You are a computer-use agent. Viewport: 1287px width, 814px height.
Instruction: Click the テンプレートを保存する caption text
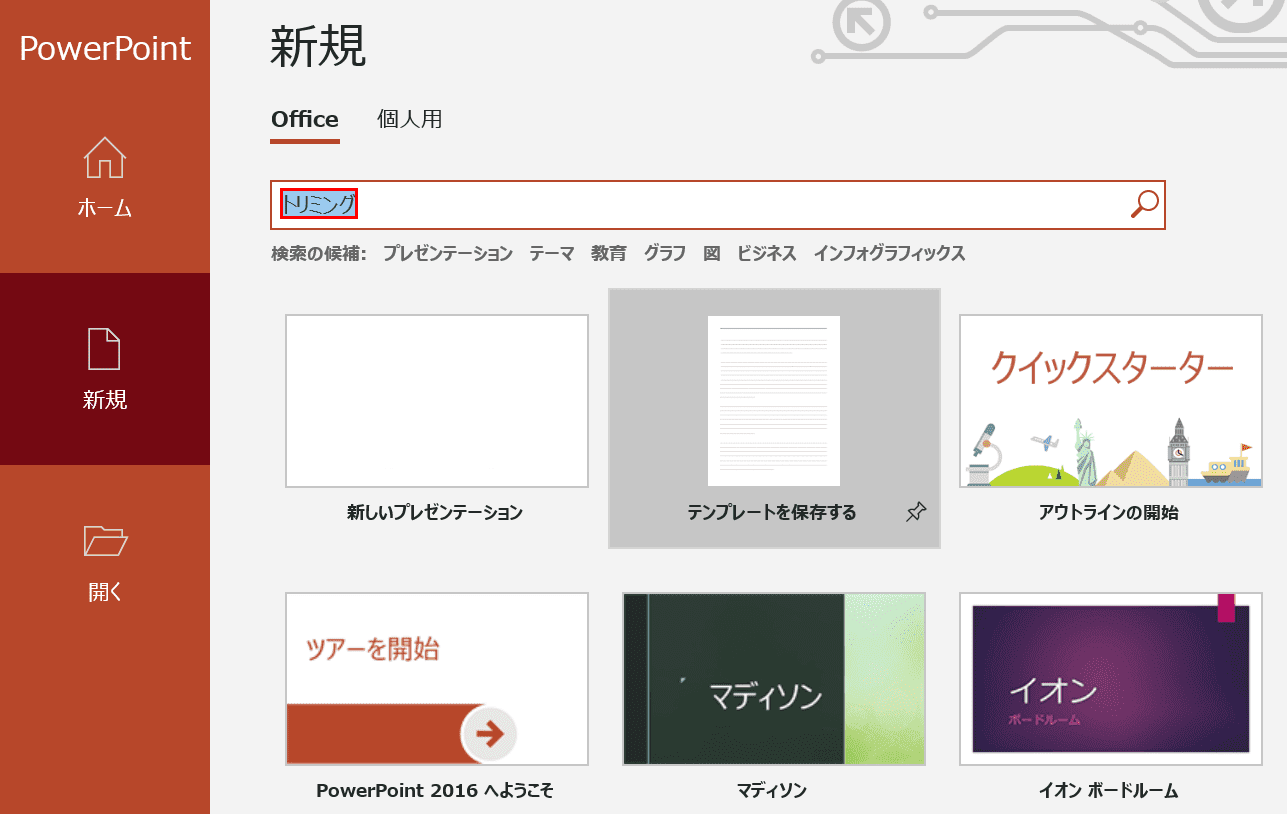(772, 513)
